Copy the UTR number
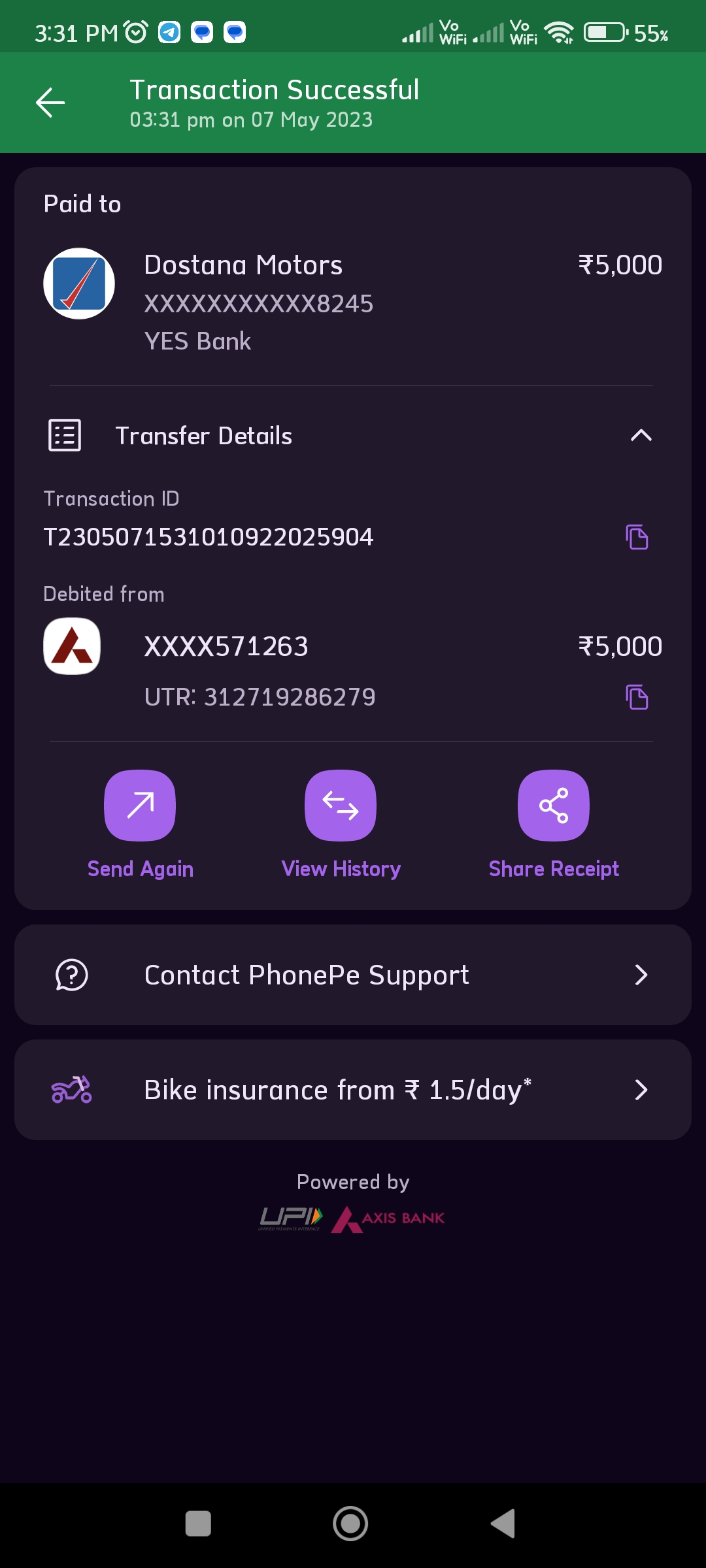706x1568 pixels. tap(637, 697)
